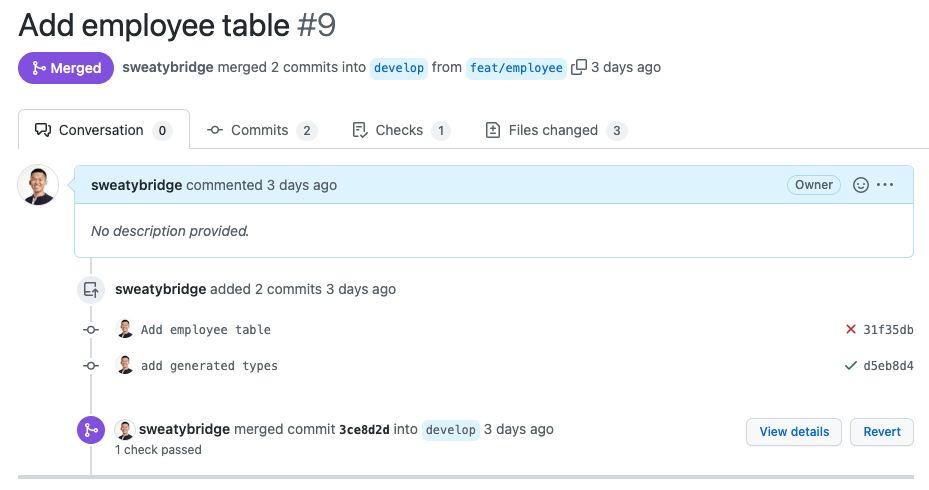Image resolution: width=929 pixels, height=490 pixels.
Task: Click the avatar next to the merged commit event
Action: (x=125, y=430)
